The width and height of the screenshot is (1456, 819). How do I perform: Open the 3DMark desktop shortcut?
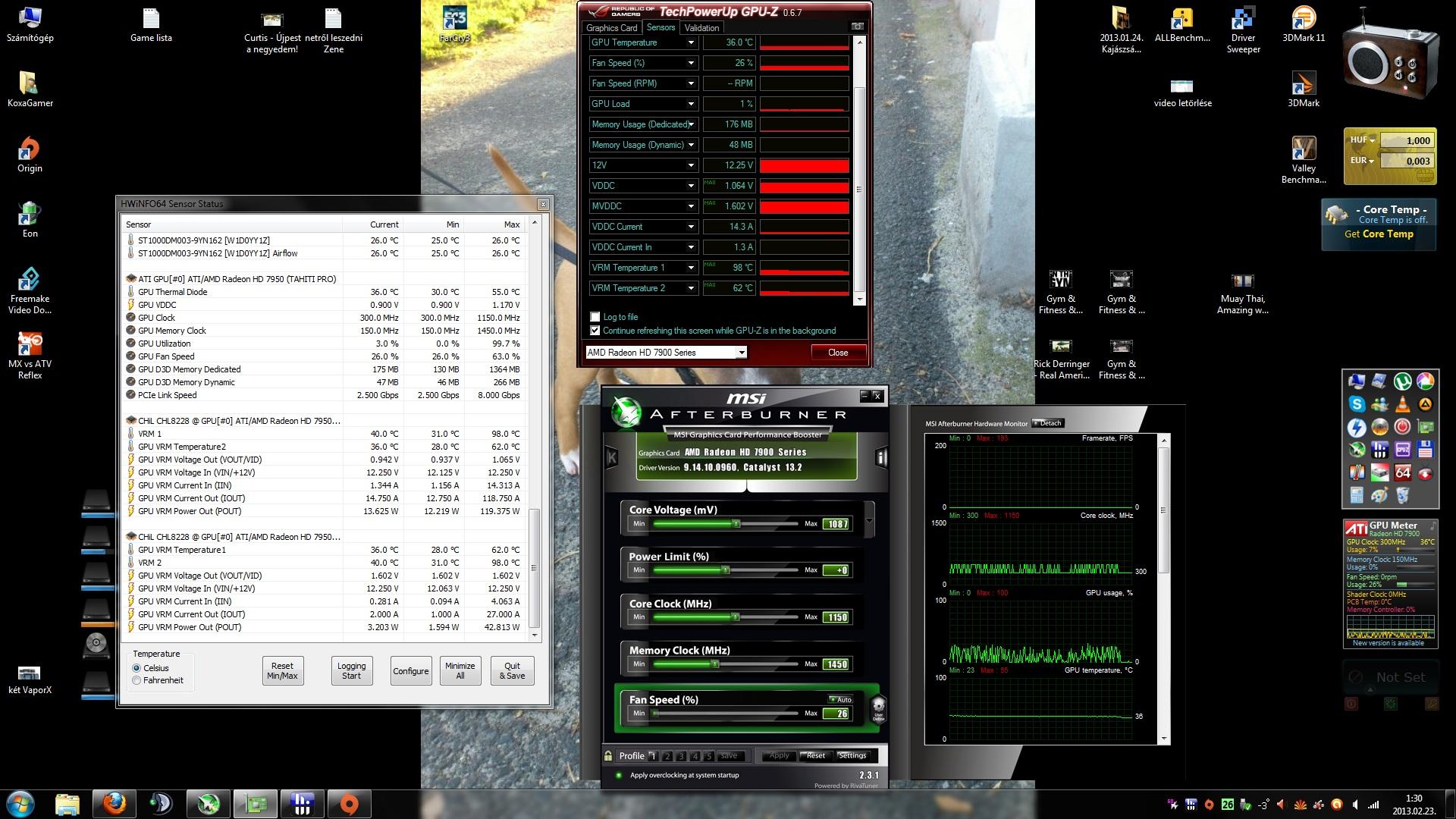(1304, 89)
